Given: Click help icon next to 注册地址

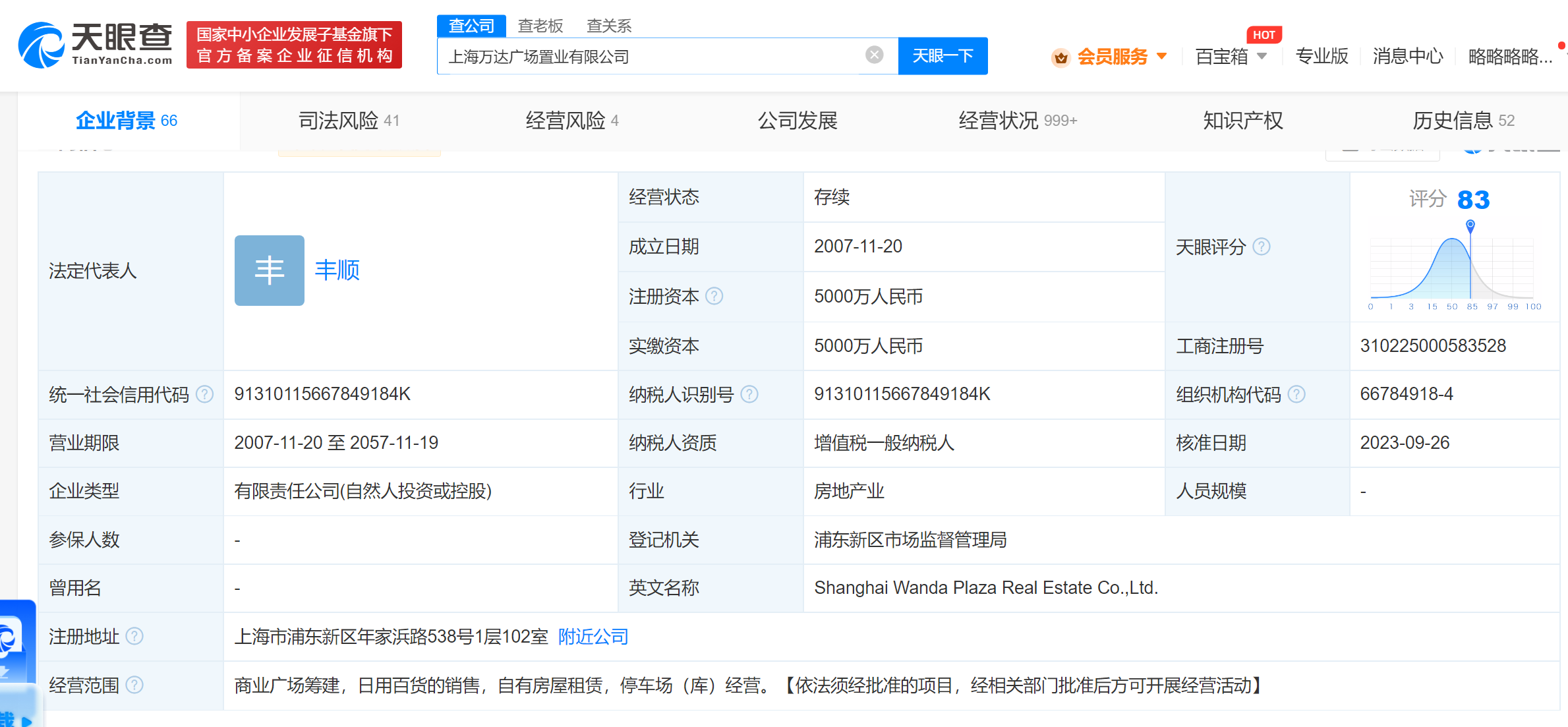Looking at the screenshot, I should pyautogui.click(x=134, y=636).
